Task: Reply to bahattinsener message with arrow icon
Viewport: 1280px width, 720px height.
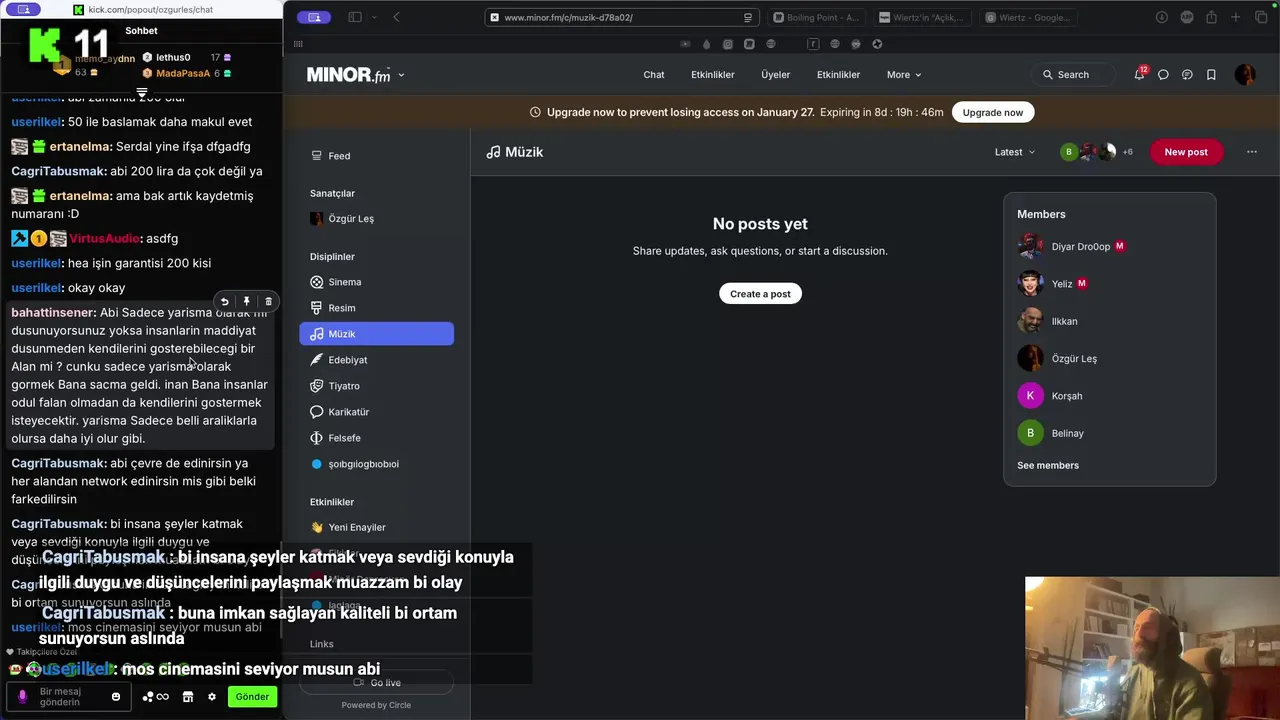Action: pos(225,301)
